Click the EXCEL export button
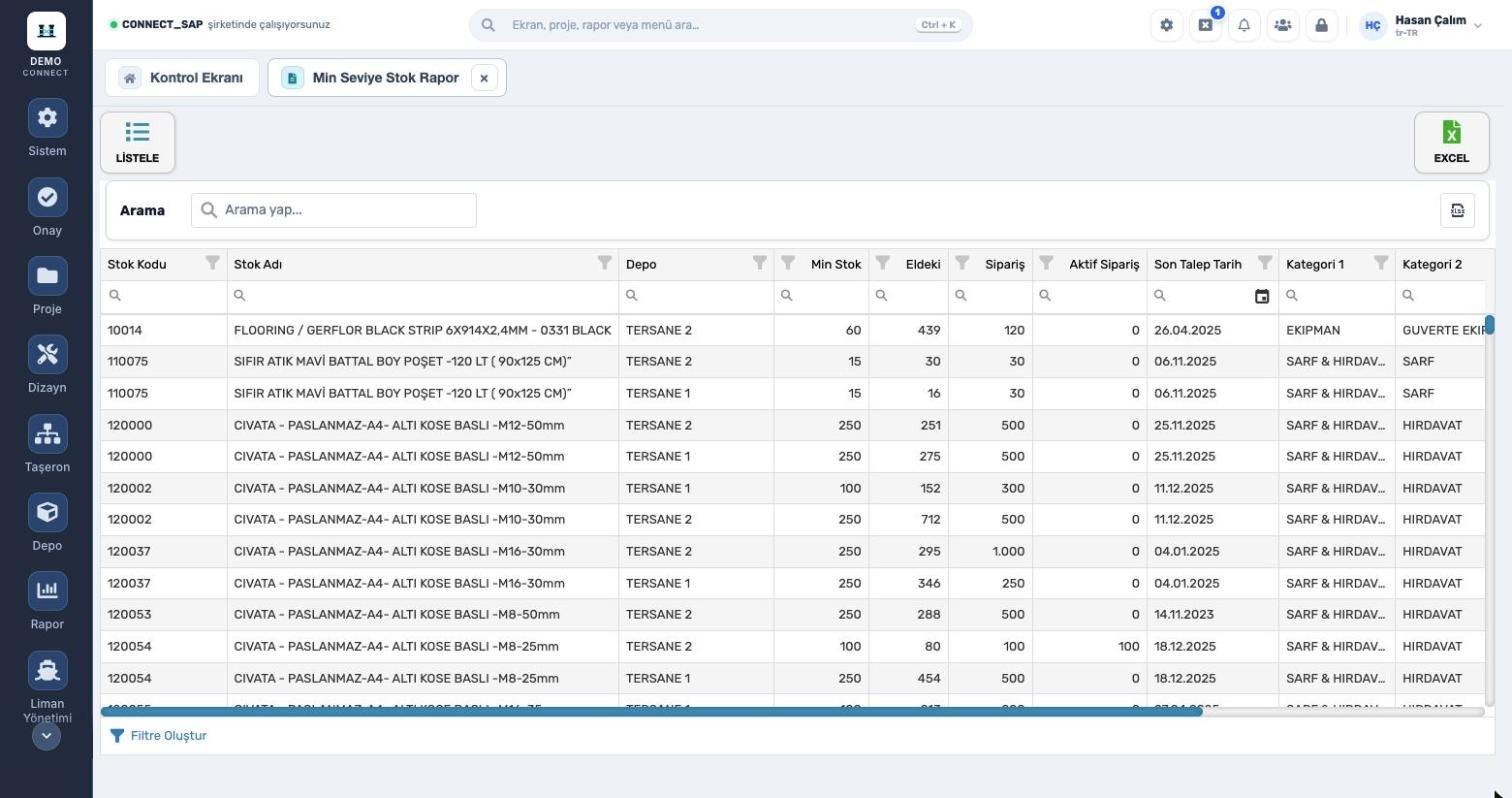The height and width of the screenshot is (798, 1512). (1451, 142)
